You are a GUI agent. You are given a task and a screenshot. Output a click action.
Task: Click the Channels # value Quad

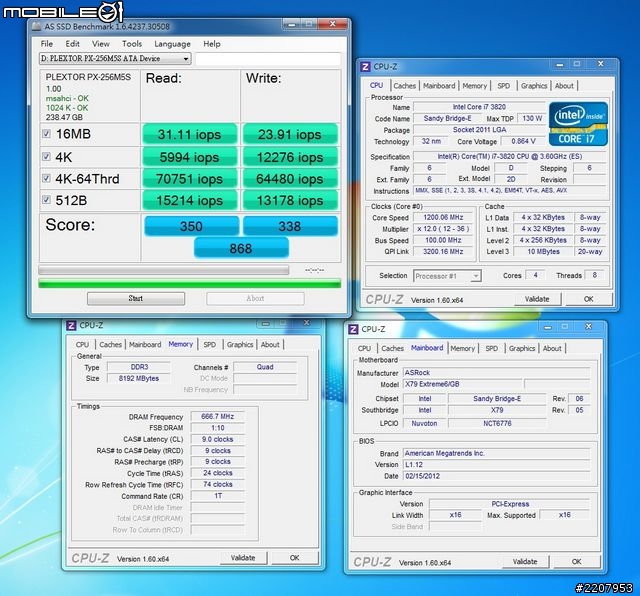[x=265, y=367]
